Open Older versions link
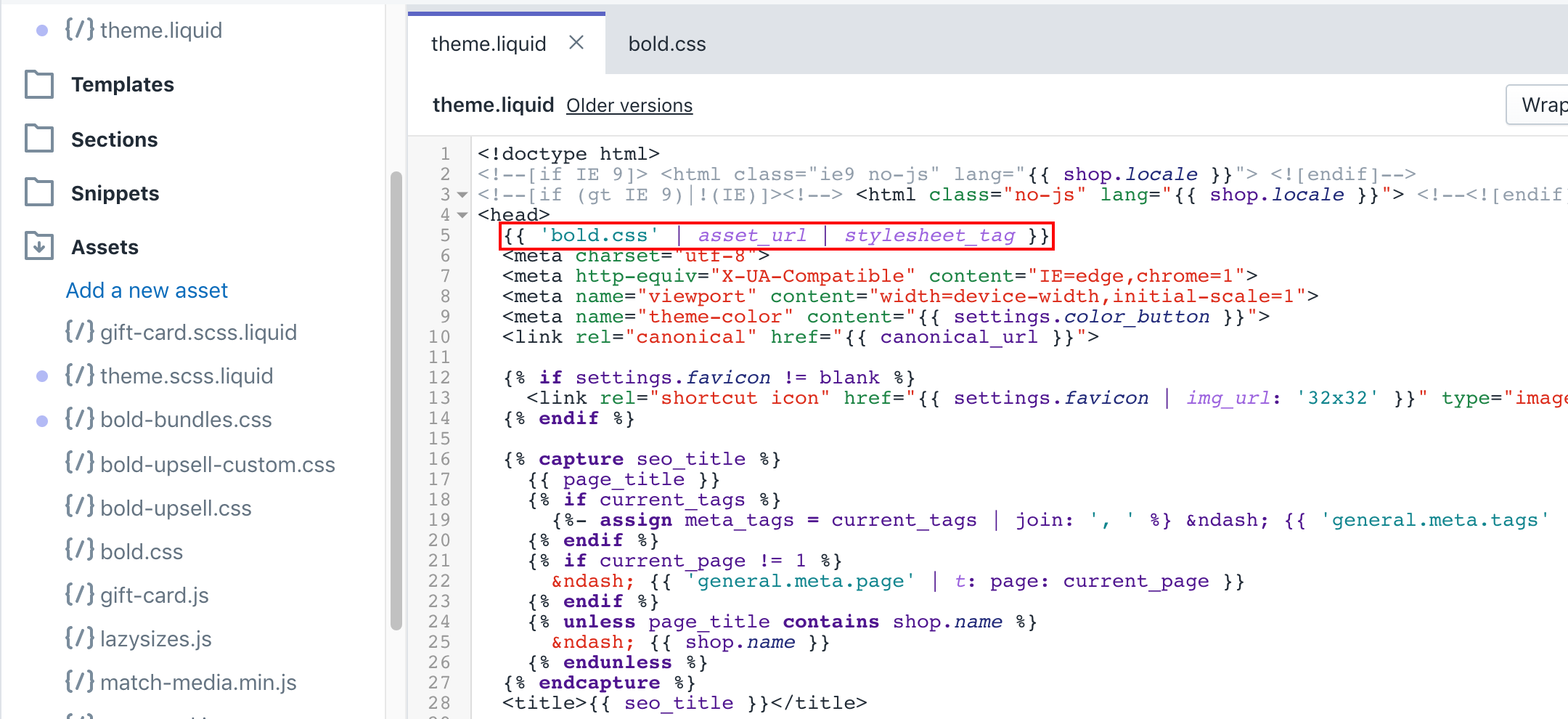The height and width of the screenshot is (719, 1568). (629, 106)
